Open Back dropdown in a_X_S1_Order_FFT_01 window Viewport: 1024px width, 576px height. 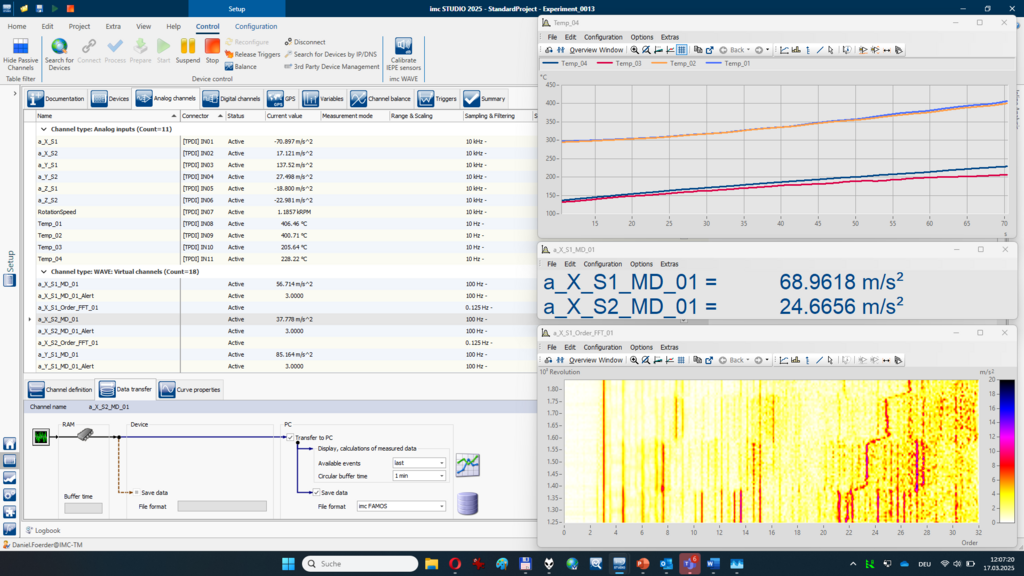748,360
